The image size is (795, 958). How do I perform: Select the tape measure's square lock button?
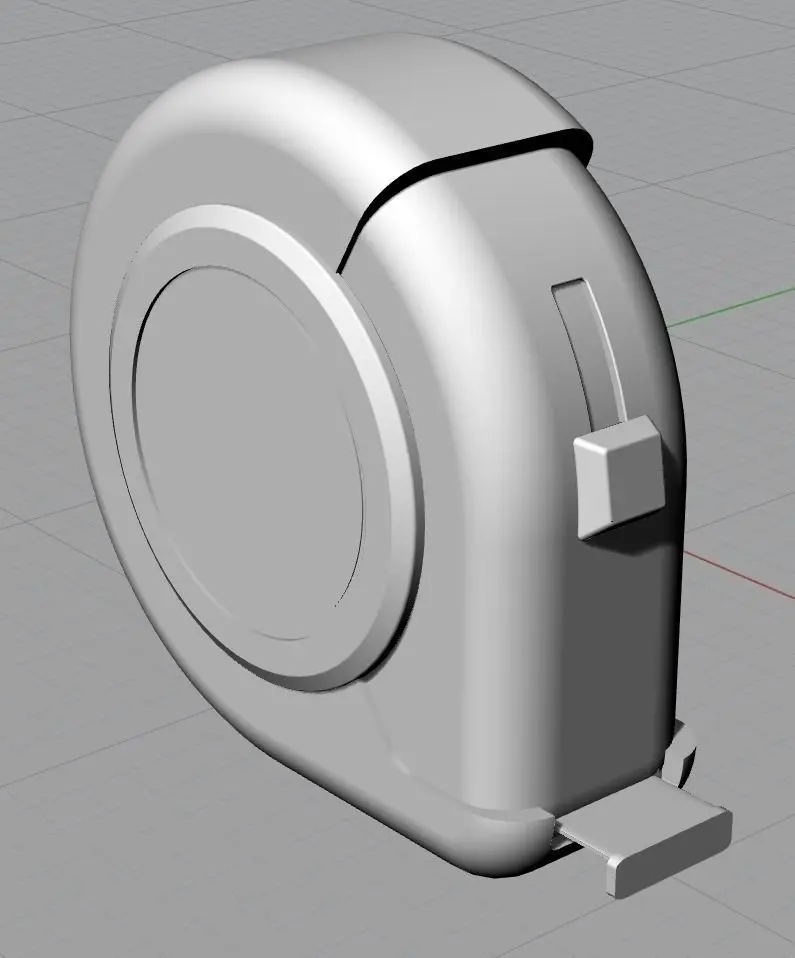tap(618, 477)
